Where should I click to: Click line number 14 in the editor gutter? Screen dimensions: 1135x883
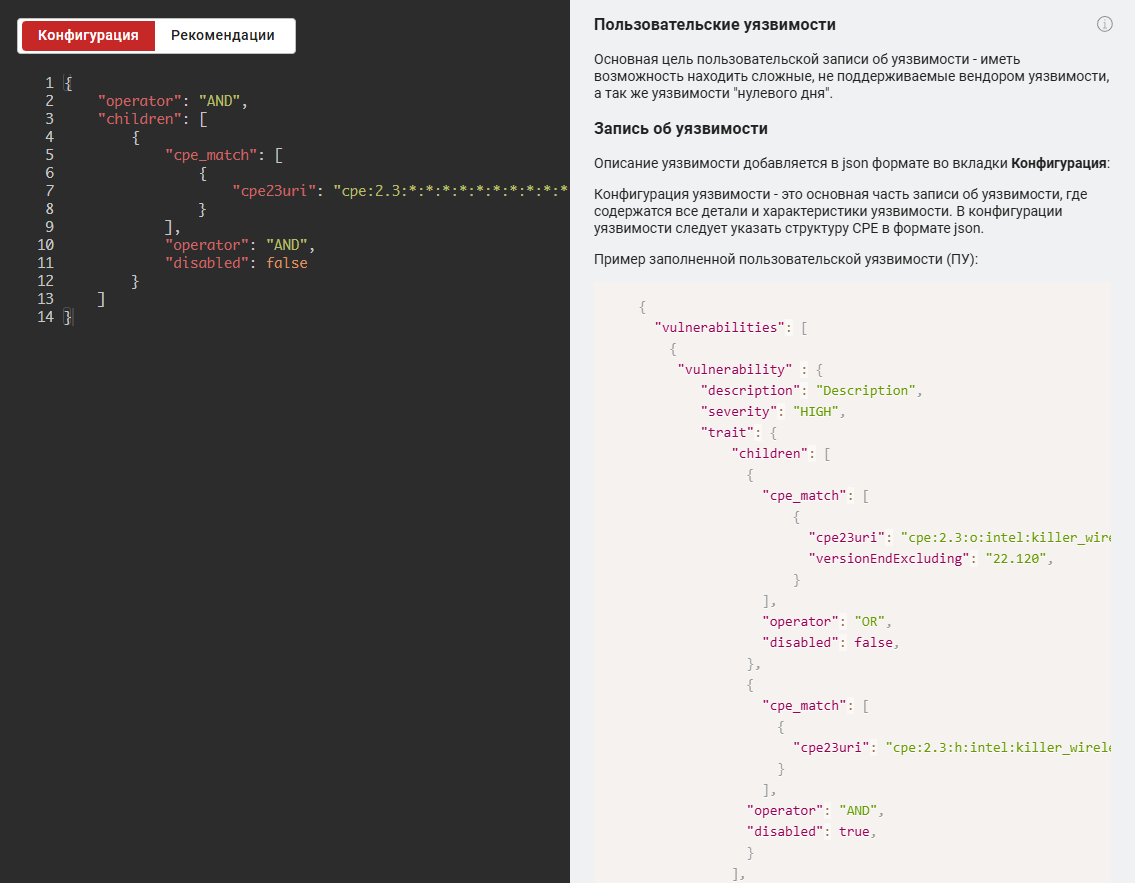(x=45, y=317)
